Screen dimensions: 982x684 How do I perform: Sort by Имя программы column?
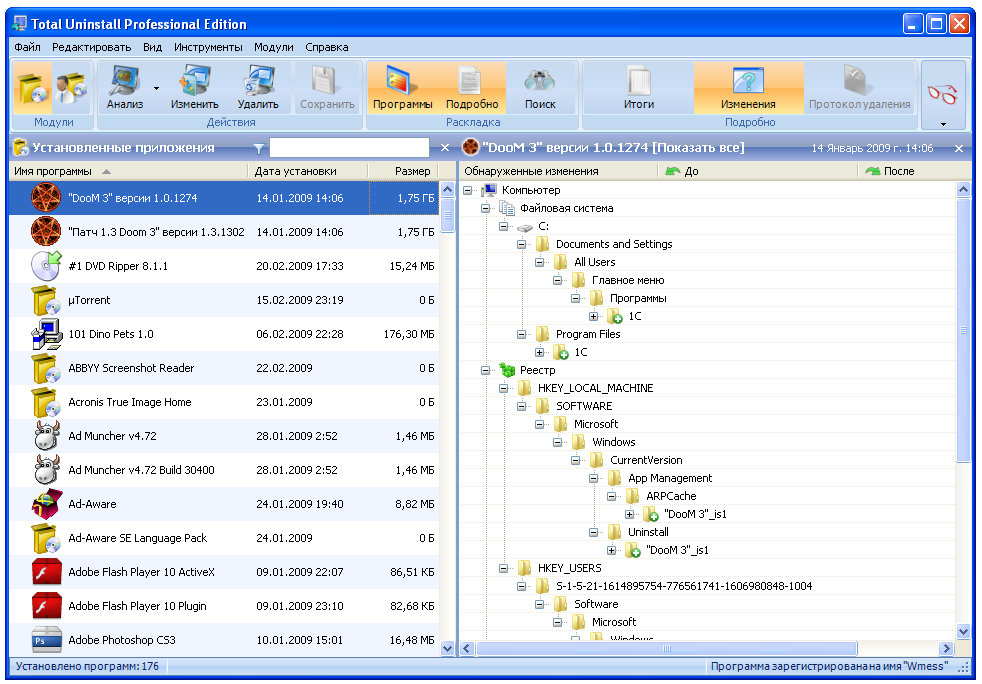pyautogui.click(x=128, y=171)
